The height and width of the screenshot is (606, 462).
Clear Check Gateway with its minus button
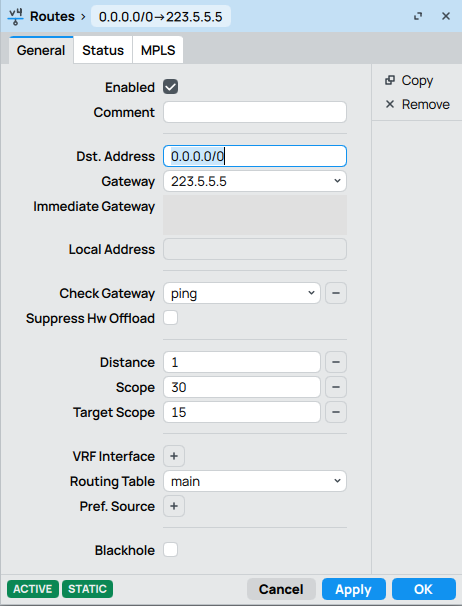336,293
